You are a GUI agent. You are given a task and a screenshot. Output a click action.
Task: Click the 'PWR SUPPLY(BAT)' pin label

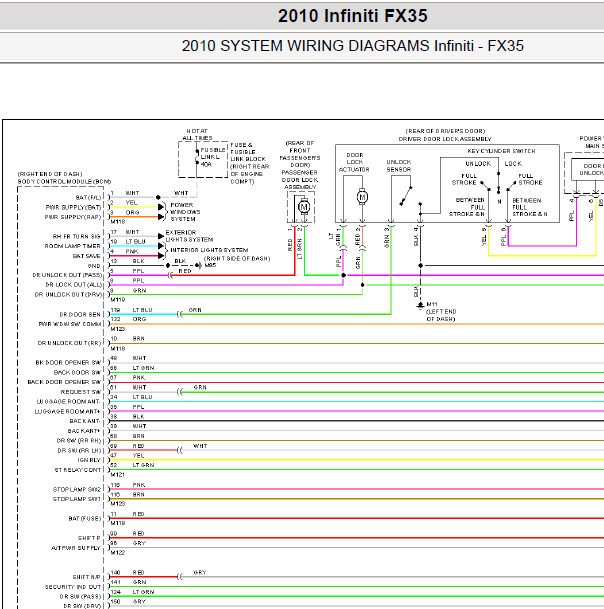(x=73, y=207)
